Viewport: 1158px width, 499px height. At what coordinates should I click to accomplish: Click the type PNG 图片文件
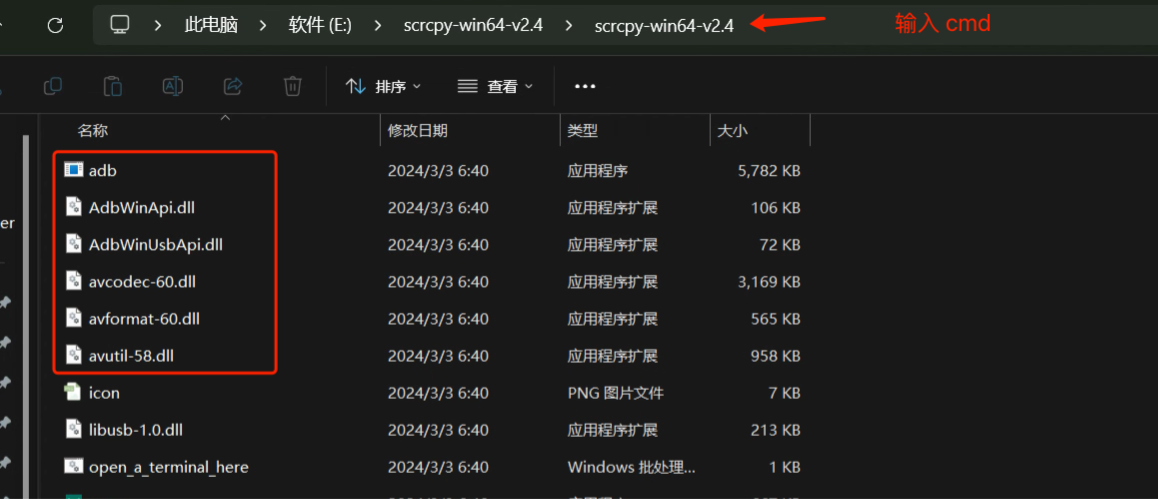coord(615,393)
